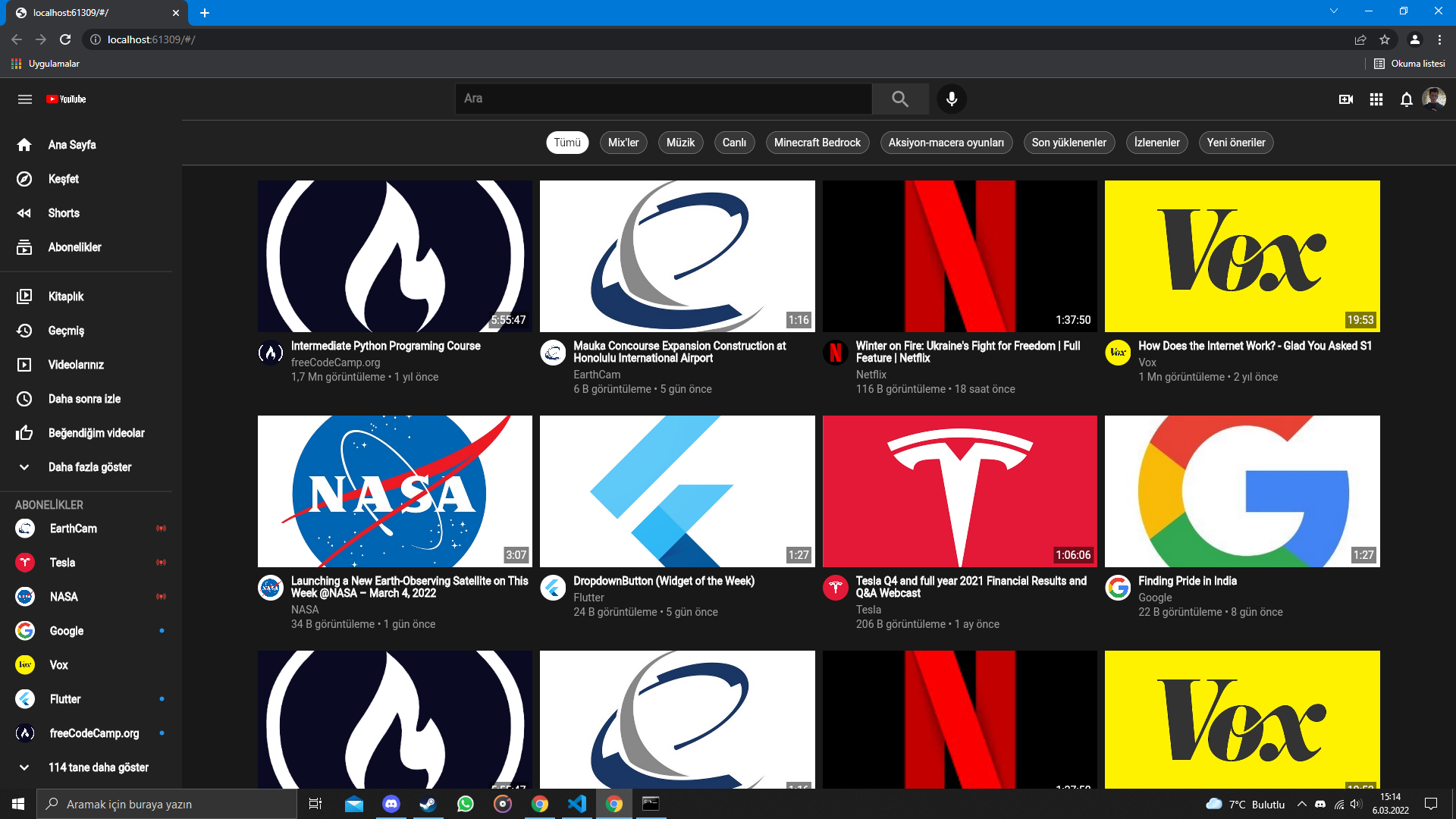Open Geçmiş from the sidebar
Image resolution: width=1456 pixels, height=819 pixels.
tap(67, 331)
